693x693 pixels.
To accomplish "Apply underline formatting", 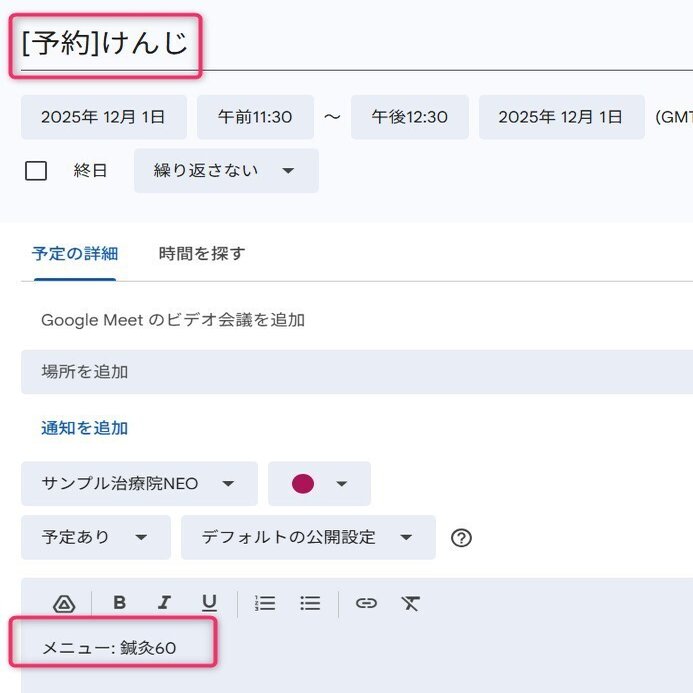I will tap(209, 603).
